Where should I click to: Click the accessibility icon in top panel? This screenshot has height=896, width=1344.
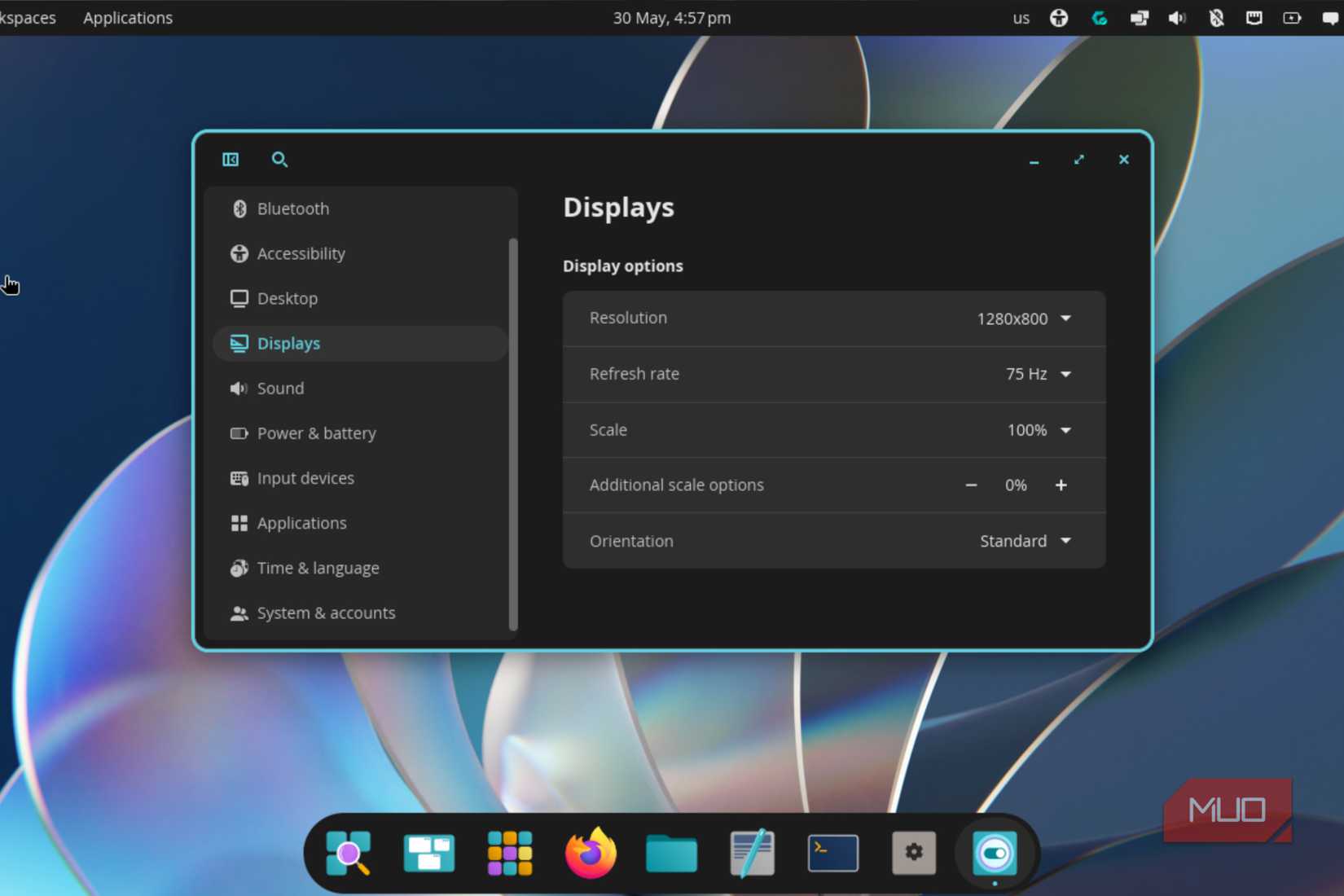[x=1059, y=18]
